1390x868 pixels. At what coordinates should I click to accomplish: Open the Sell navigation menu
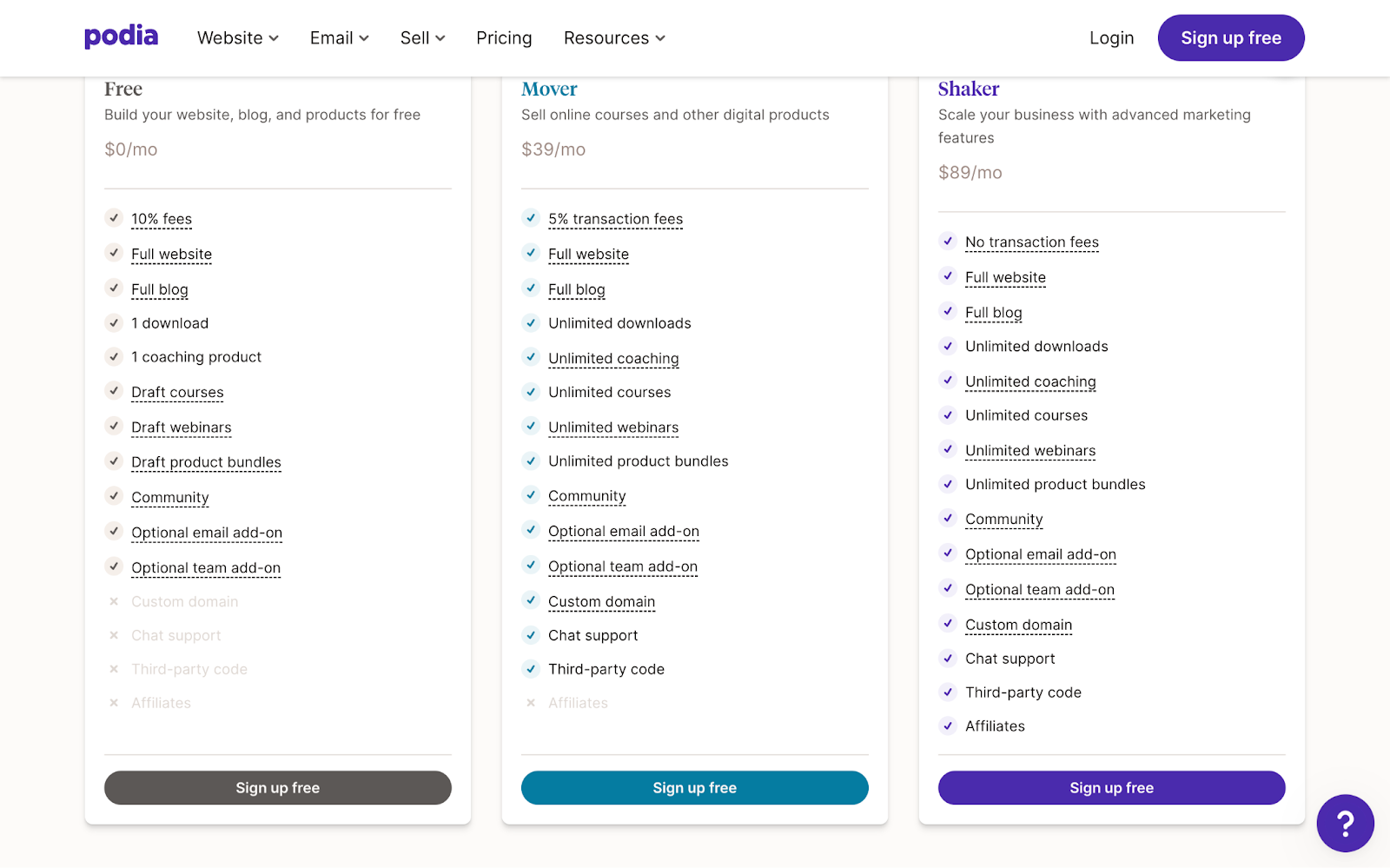[x=422, y=38]
